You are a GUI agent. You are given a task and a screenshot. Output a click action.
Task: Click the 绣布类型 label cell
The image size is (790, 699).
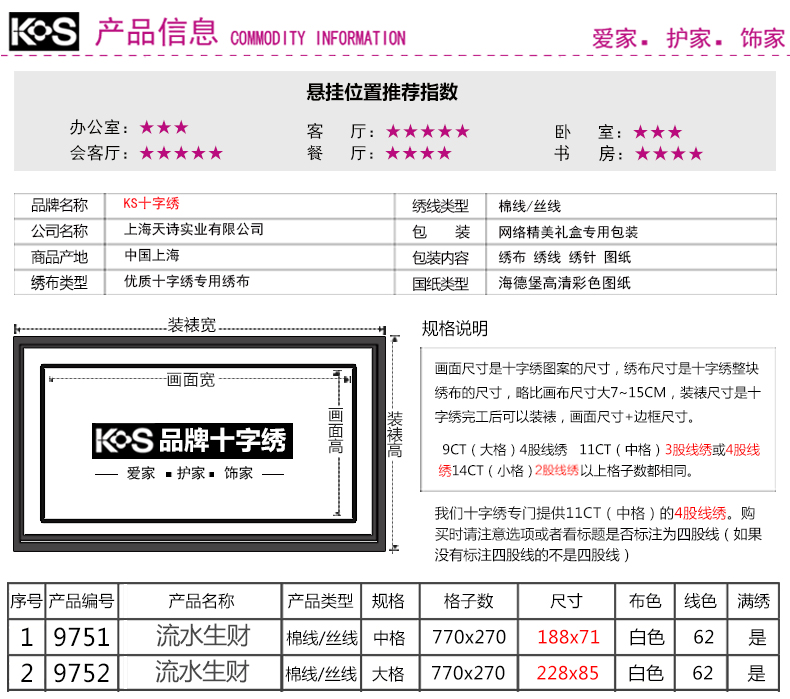pyautogui.click(x=59, y=283)
